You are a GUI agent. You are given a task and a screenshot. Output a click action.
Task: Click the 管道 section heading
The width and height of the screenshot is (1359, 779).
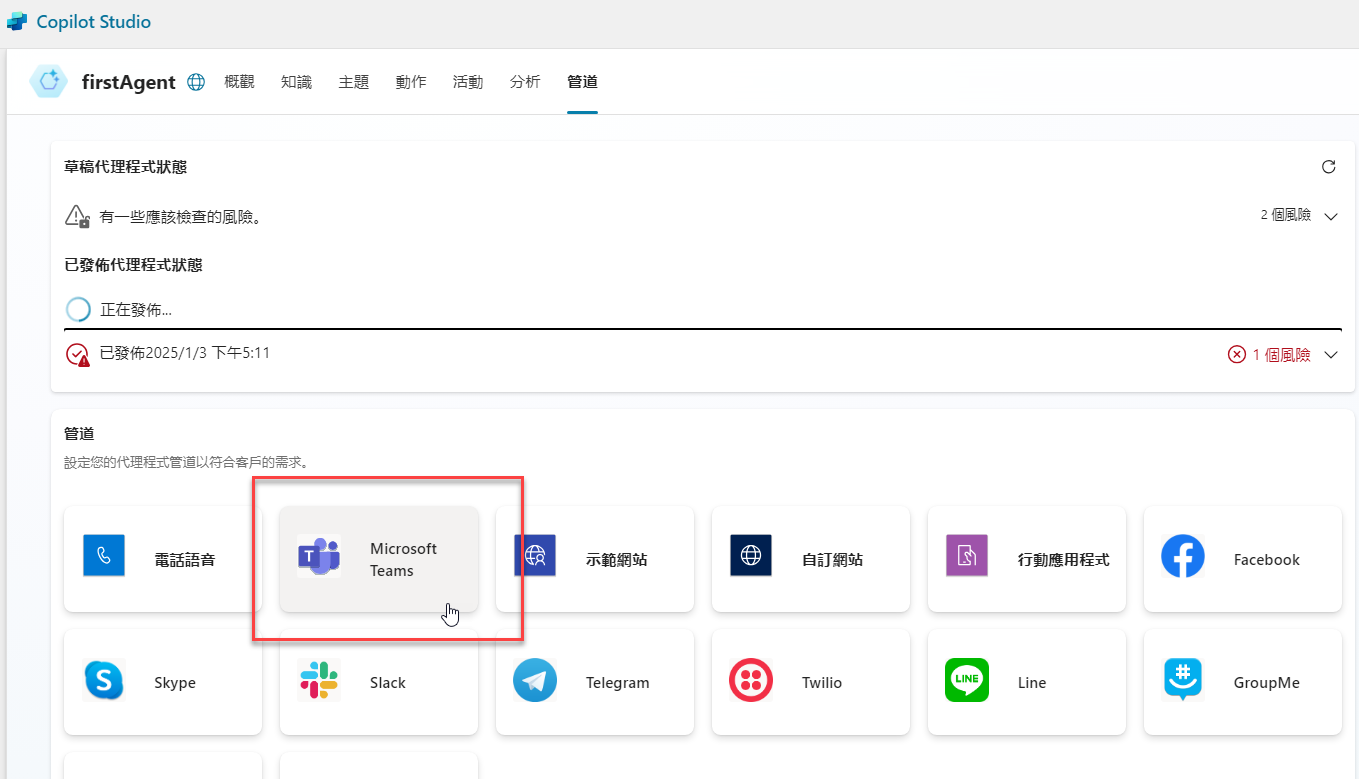tap(79, 433)
